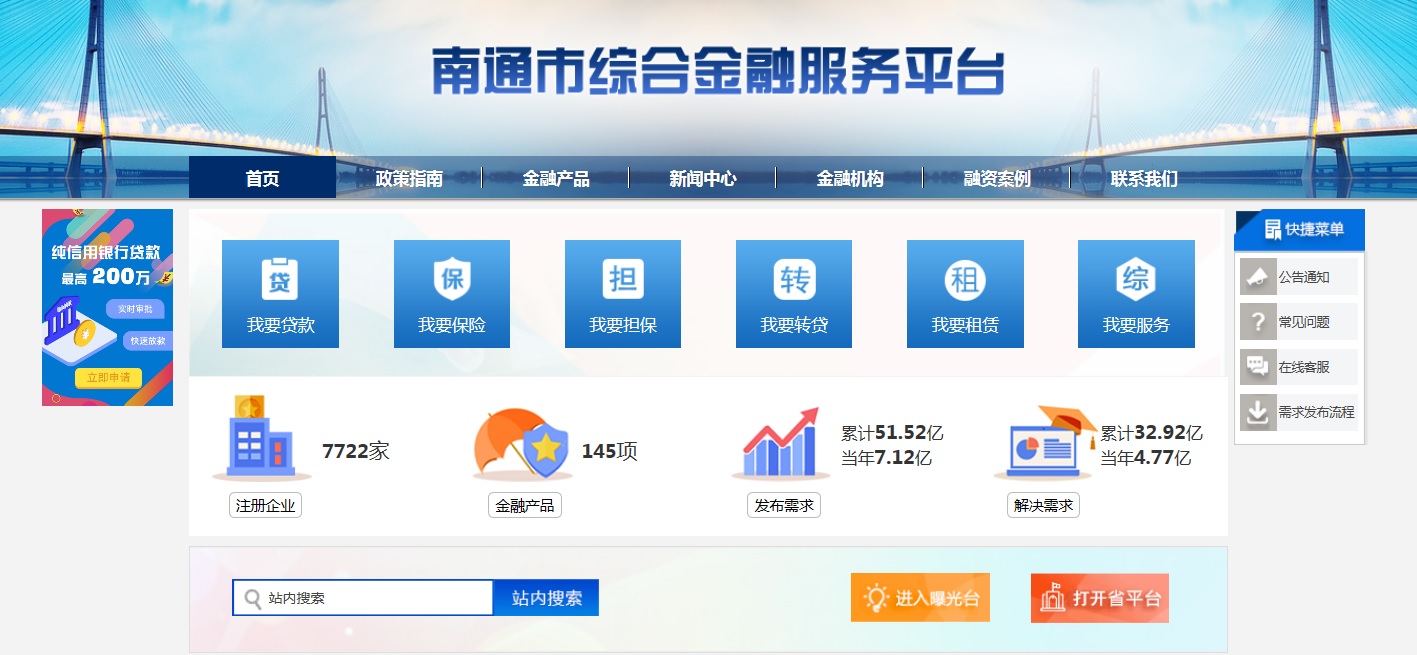Open the 新闻中心 navigation item
This screenshot has height=655, width=1417.
[x=703, y=179]
